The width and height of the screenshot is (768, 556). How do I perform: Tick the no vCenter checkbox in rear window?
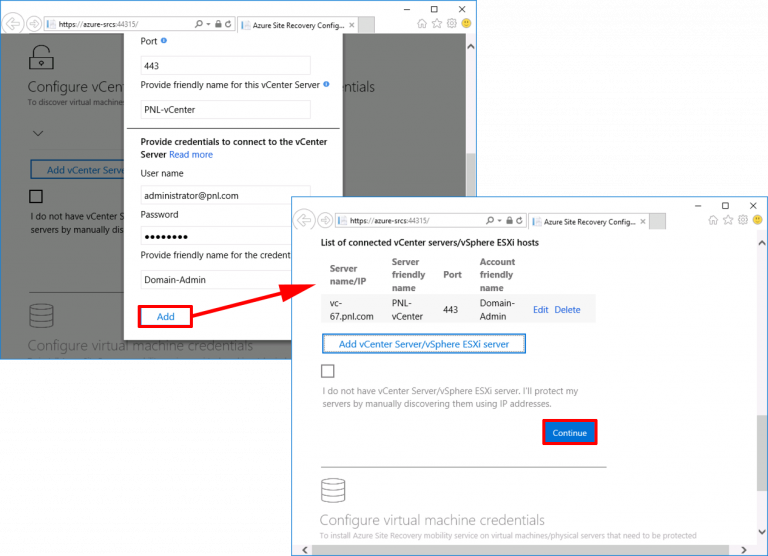36,196
